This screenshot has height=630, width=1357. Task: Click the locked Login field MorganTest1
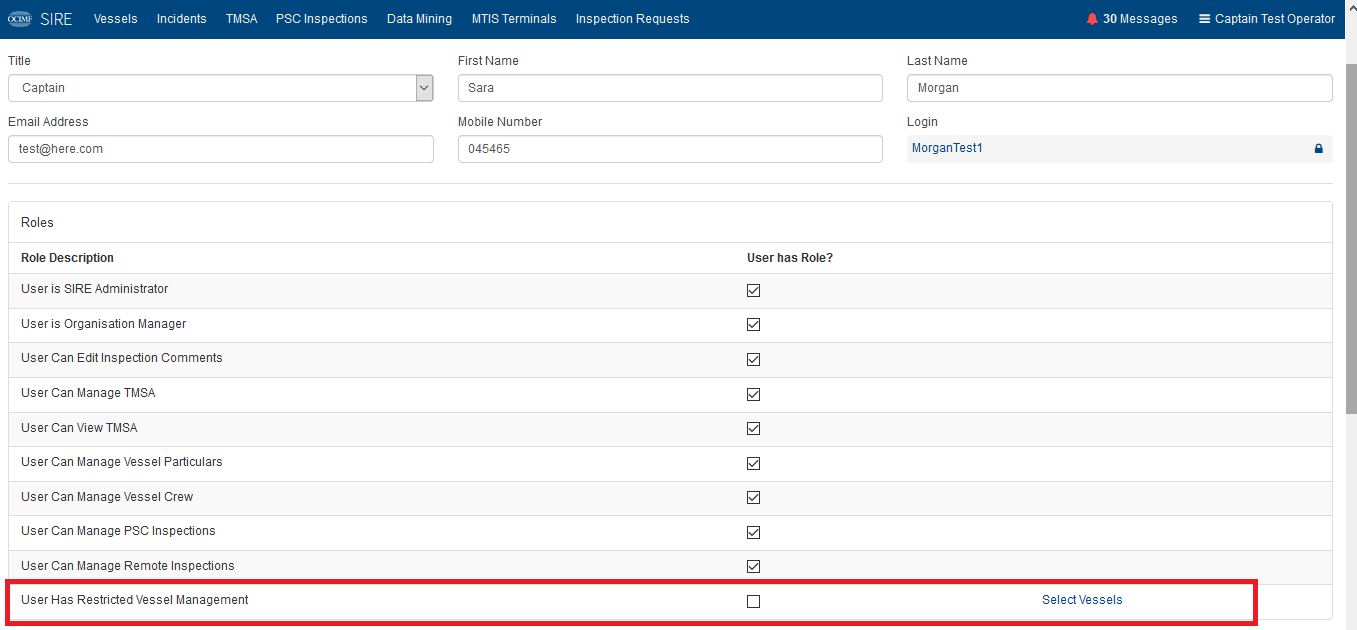pyautogui.click(x=1120, y=149)
